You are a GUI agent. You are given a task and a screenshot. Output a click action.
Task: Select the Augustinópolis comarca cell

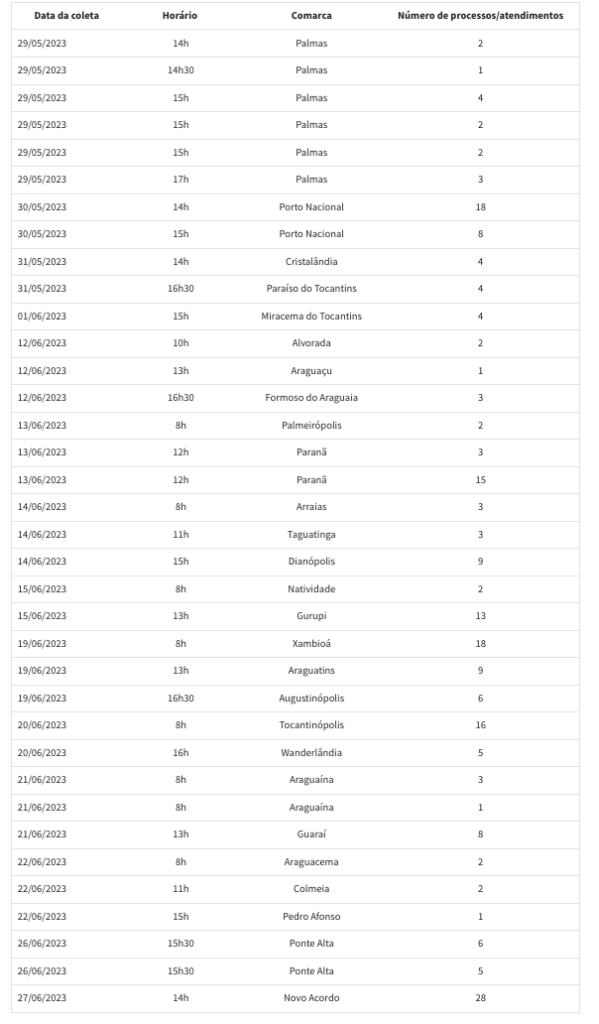tap(312, 698)
